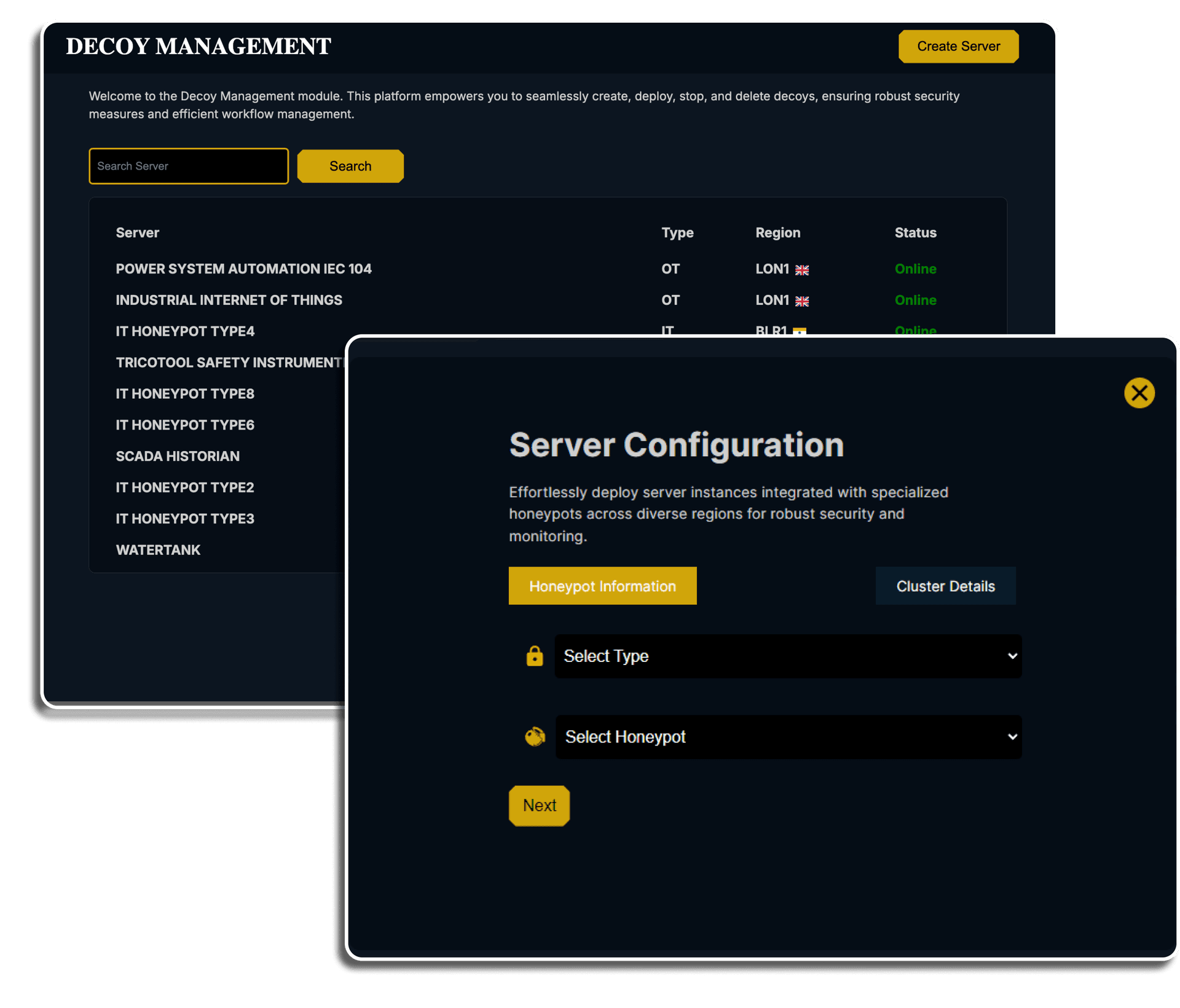Screen dimensions: 1180x1008
Task: Close the Server Configuration dialog
Action: (x=1139, y=393)
